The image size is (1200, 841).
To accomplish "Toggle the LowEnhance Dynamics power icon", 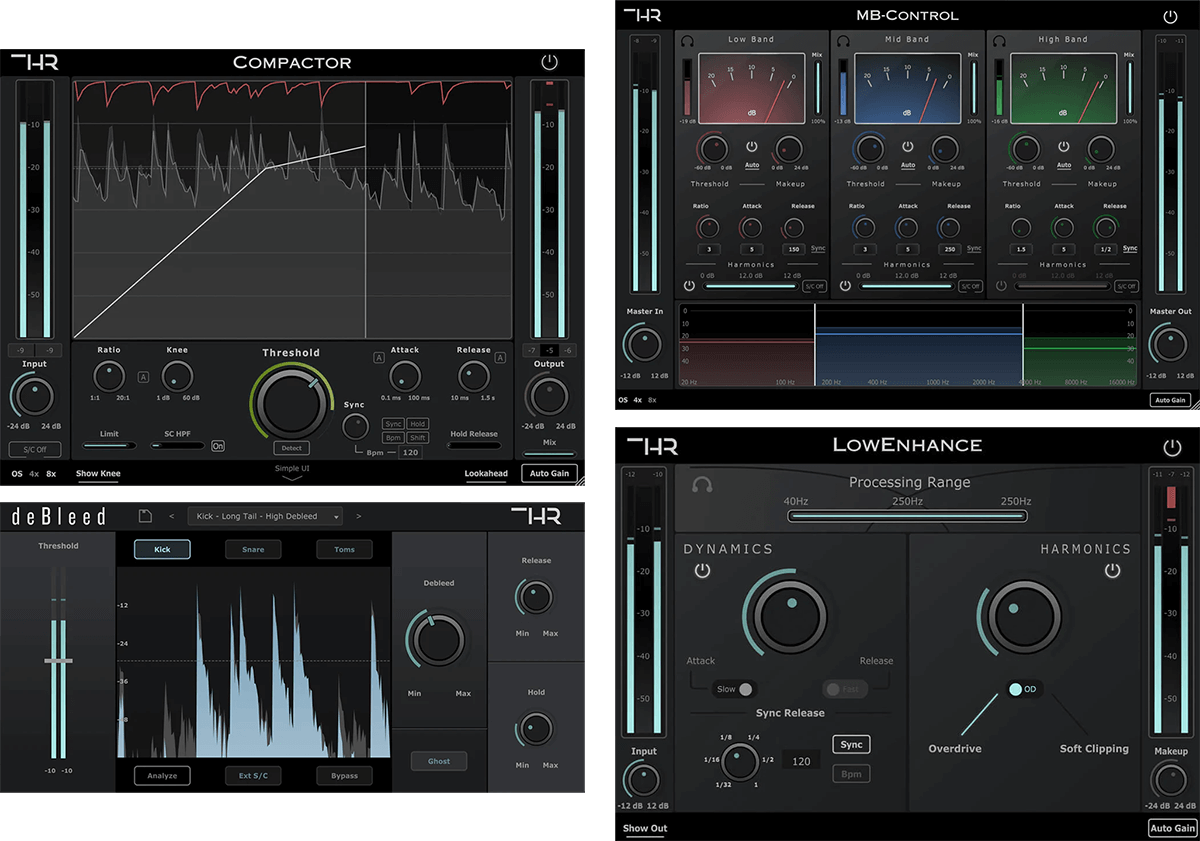I will (702, 571).
